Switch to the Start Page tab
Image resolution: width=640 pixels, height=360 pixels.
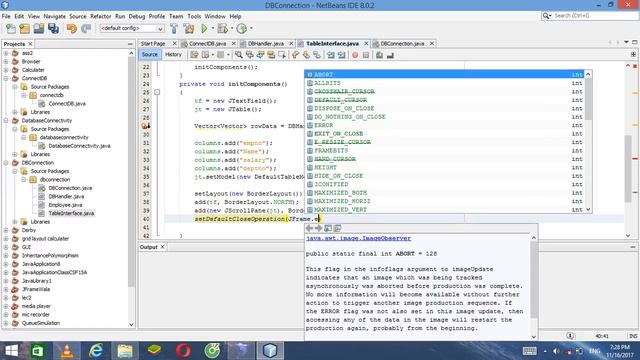coord(153,44)
